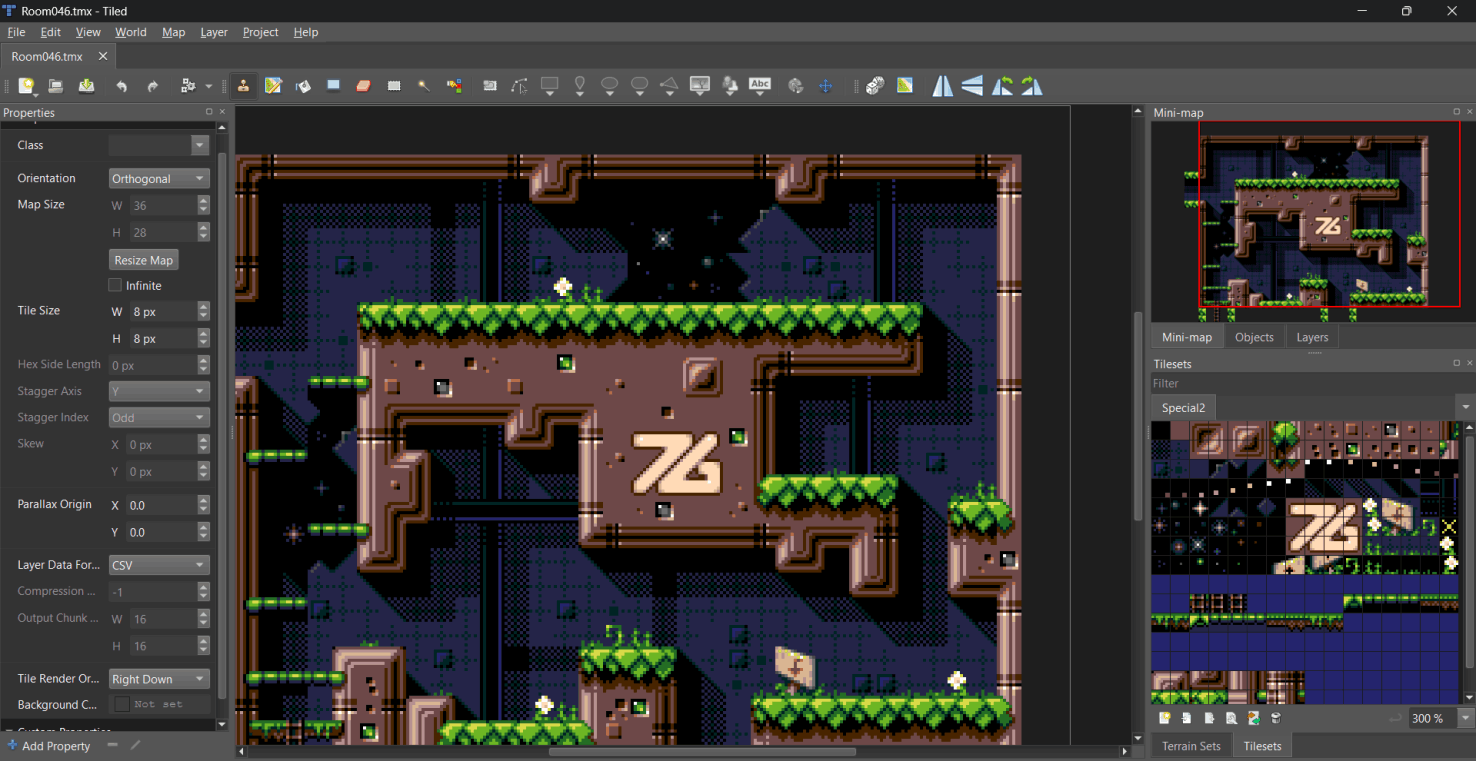Toggle Terrain Fill Mode icon
Screen dimensions: 1476x761
coord(905,86)
